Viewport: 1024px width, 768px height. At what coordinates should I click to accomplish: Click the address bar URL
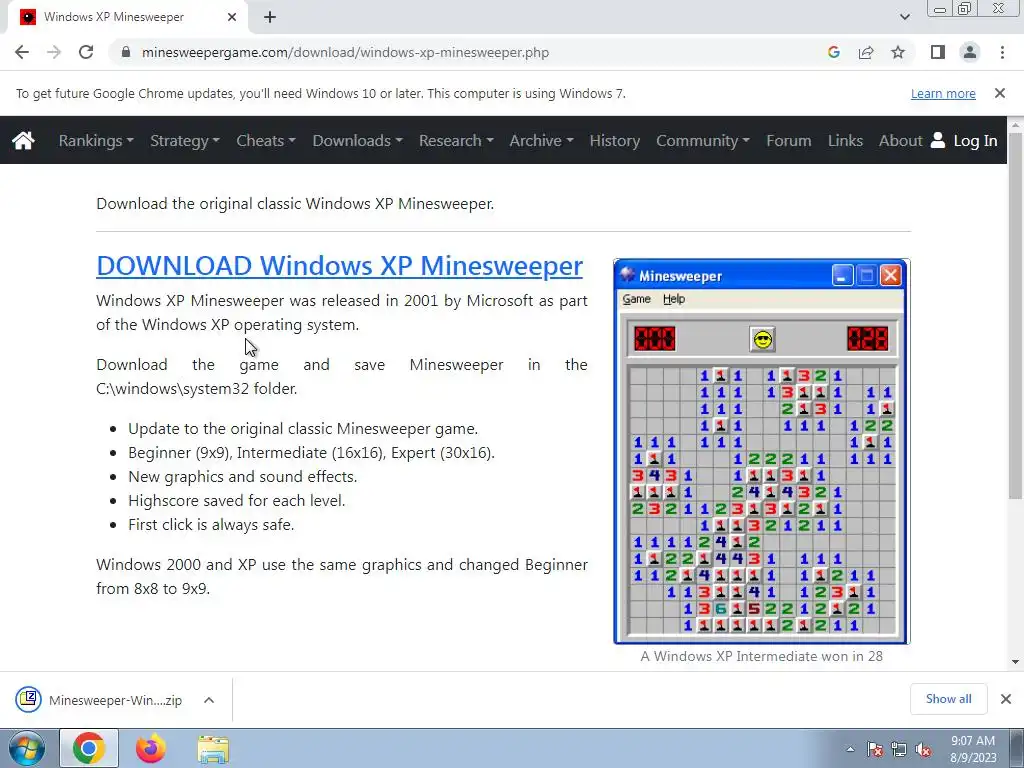(345, 52)
